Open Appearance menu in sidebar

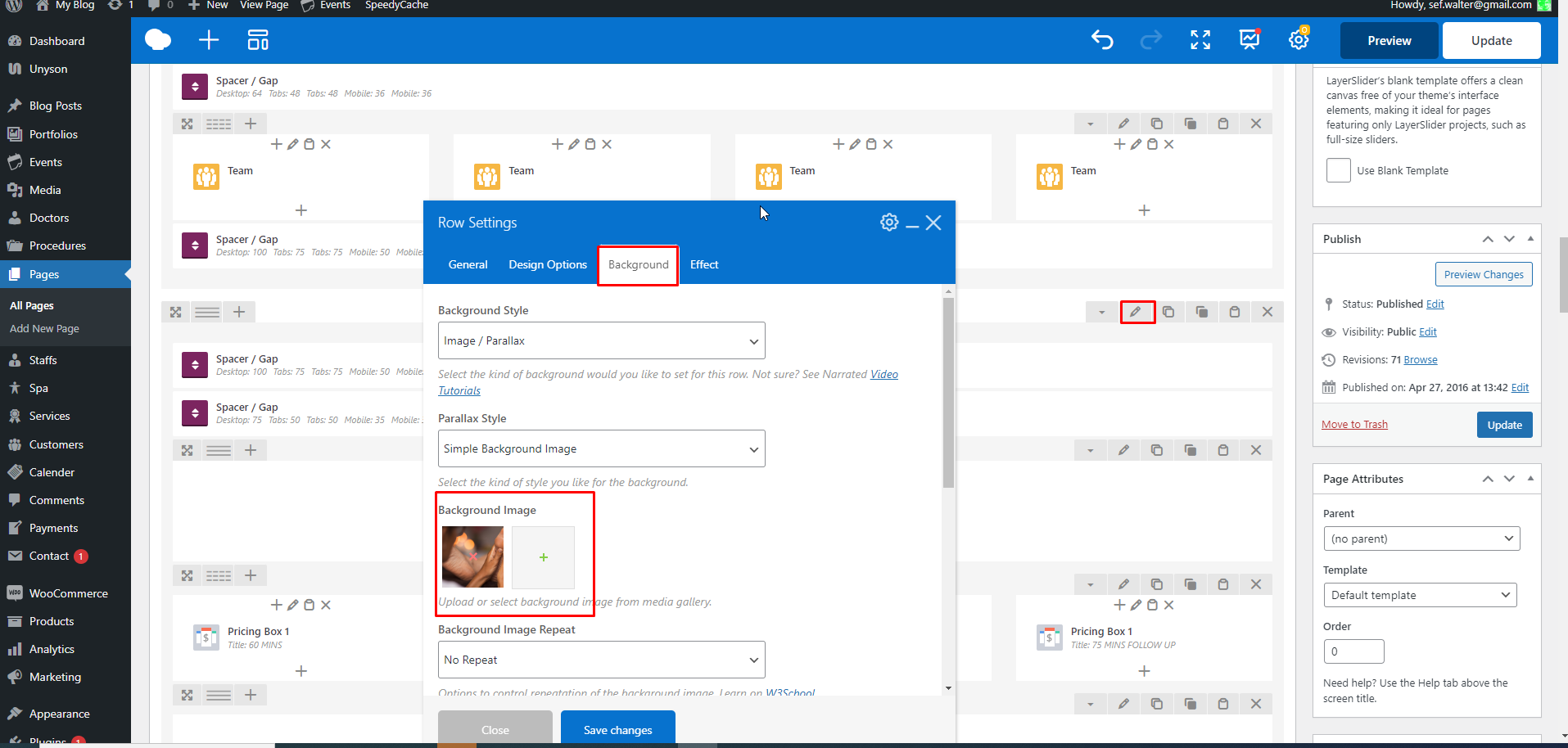click(x=66, y=714)
